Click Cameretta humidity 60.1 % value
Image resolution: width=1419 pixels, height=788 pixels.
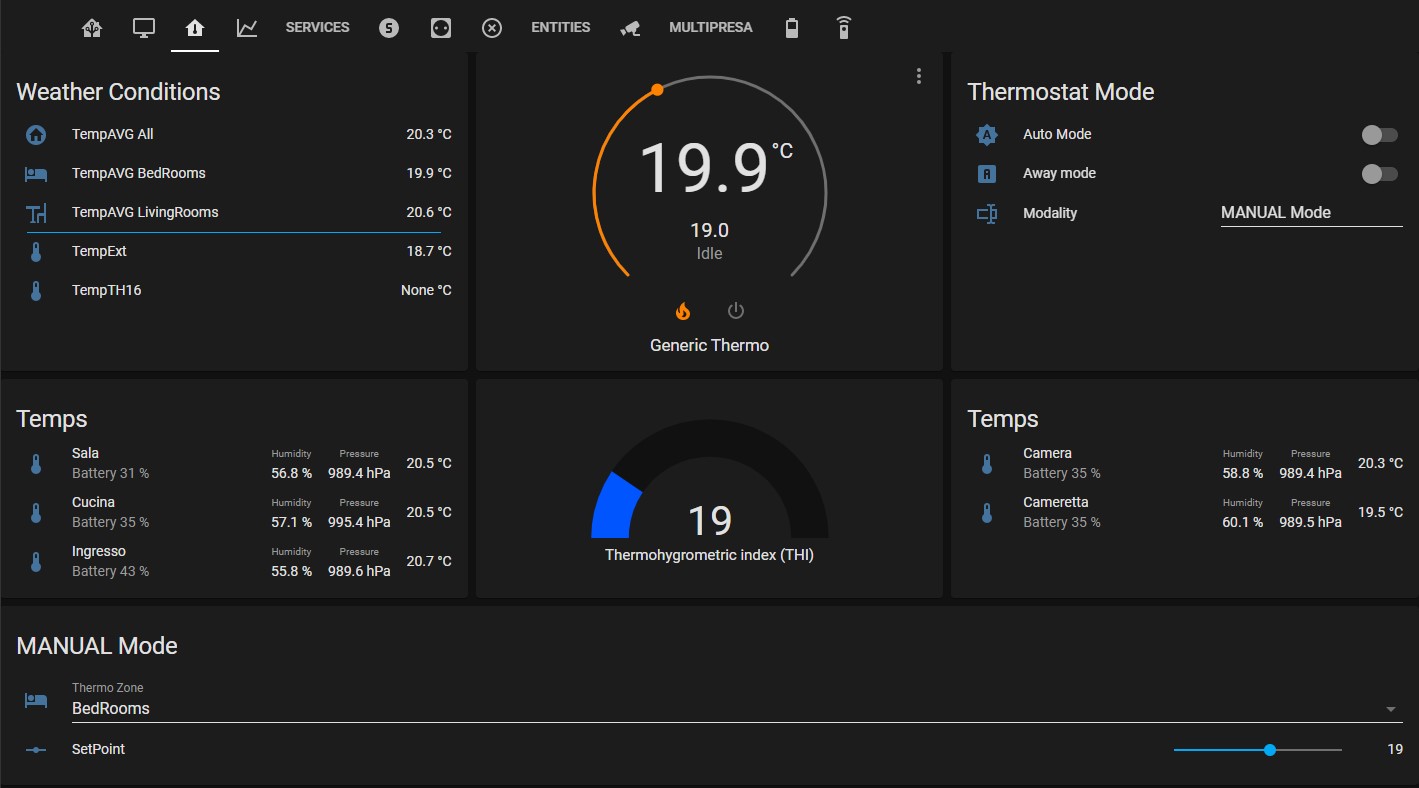(x=1242, y=522)
